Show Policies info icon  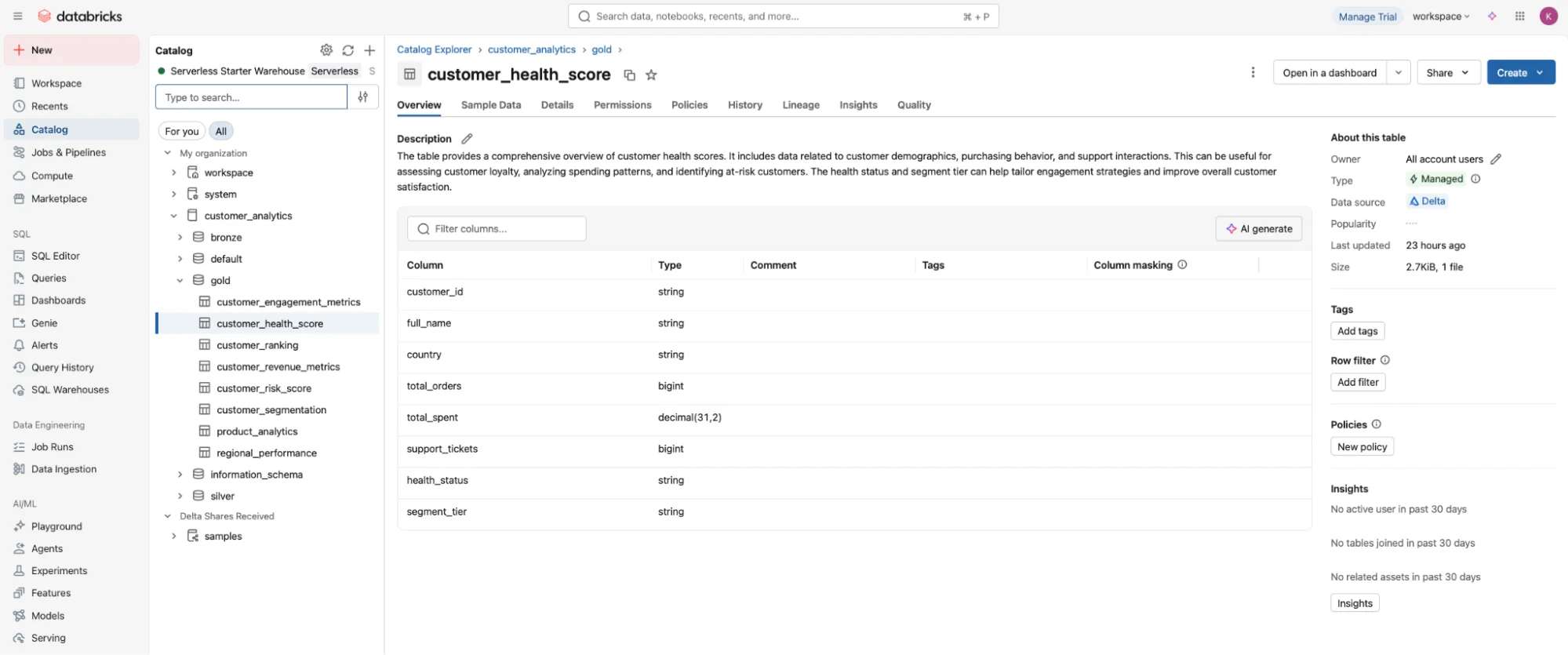coord(1376,424)
